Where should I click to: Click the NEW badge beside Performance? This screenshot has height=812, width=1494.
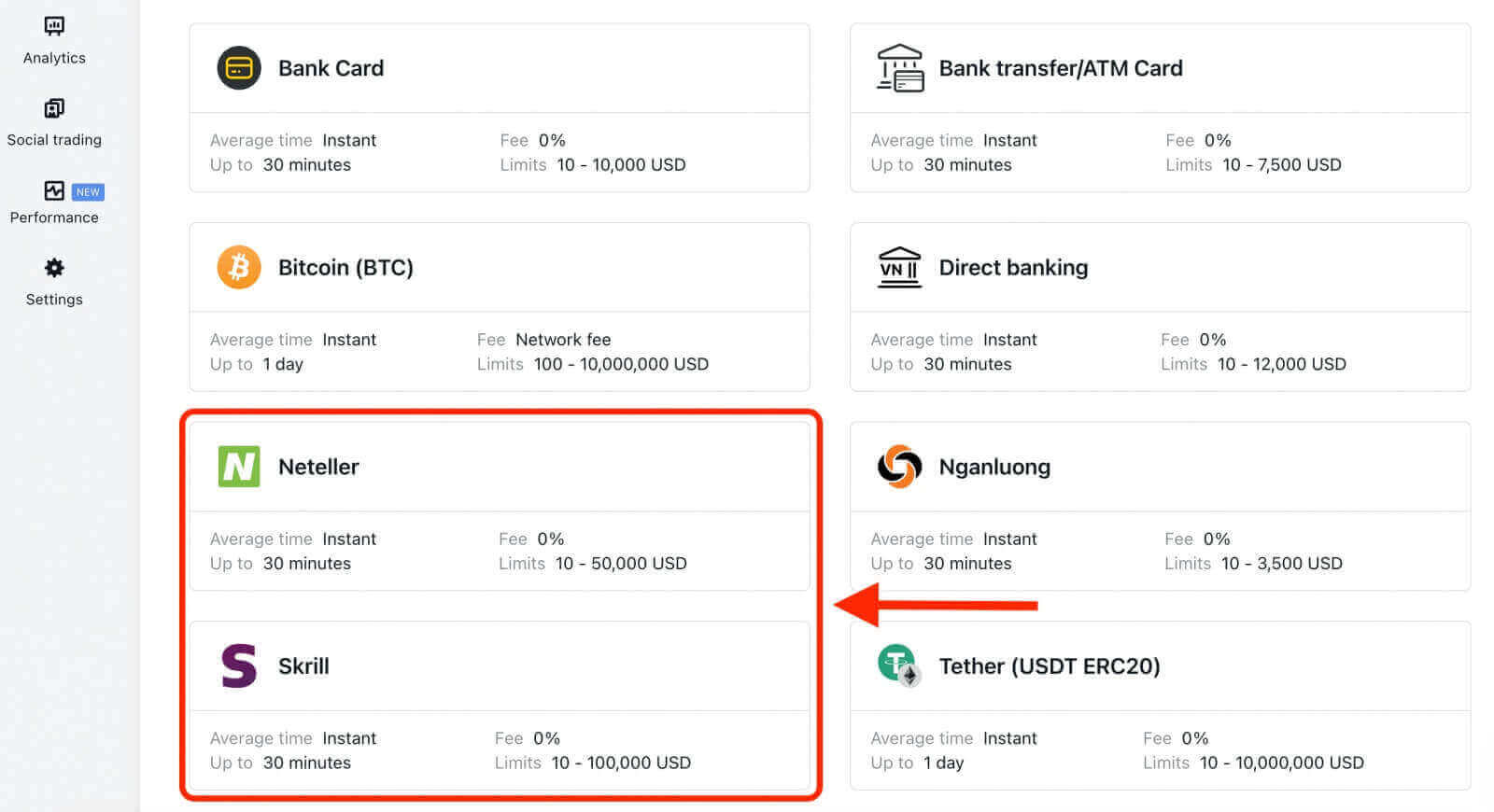pyautogui.click(x=88, y=192)
